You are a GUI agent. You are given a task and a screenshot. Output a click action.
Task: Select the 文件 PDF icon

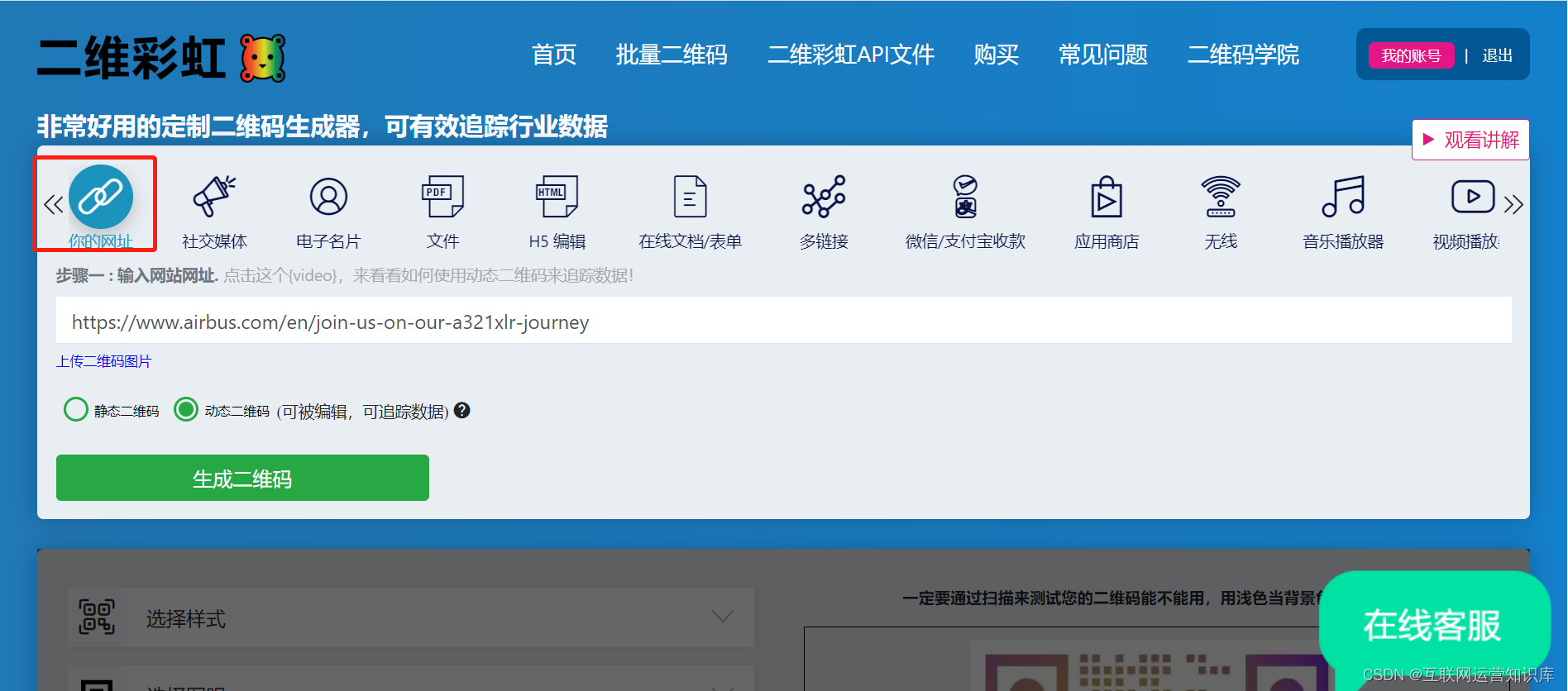click(442, 197)
